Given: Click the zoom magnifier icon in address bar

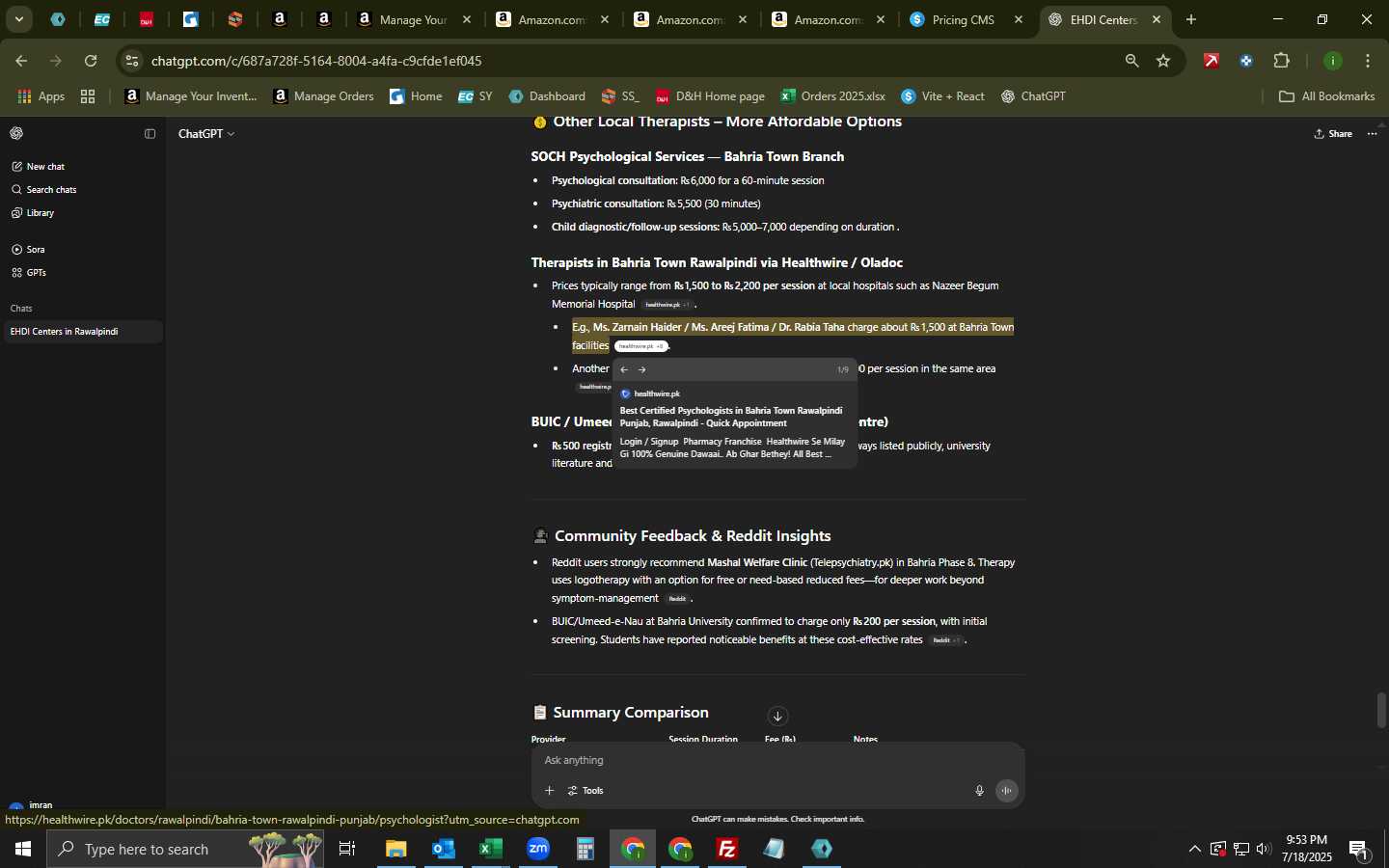Looking at the screenshot, I should pyautogui.click(x=1131, y=61).
